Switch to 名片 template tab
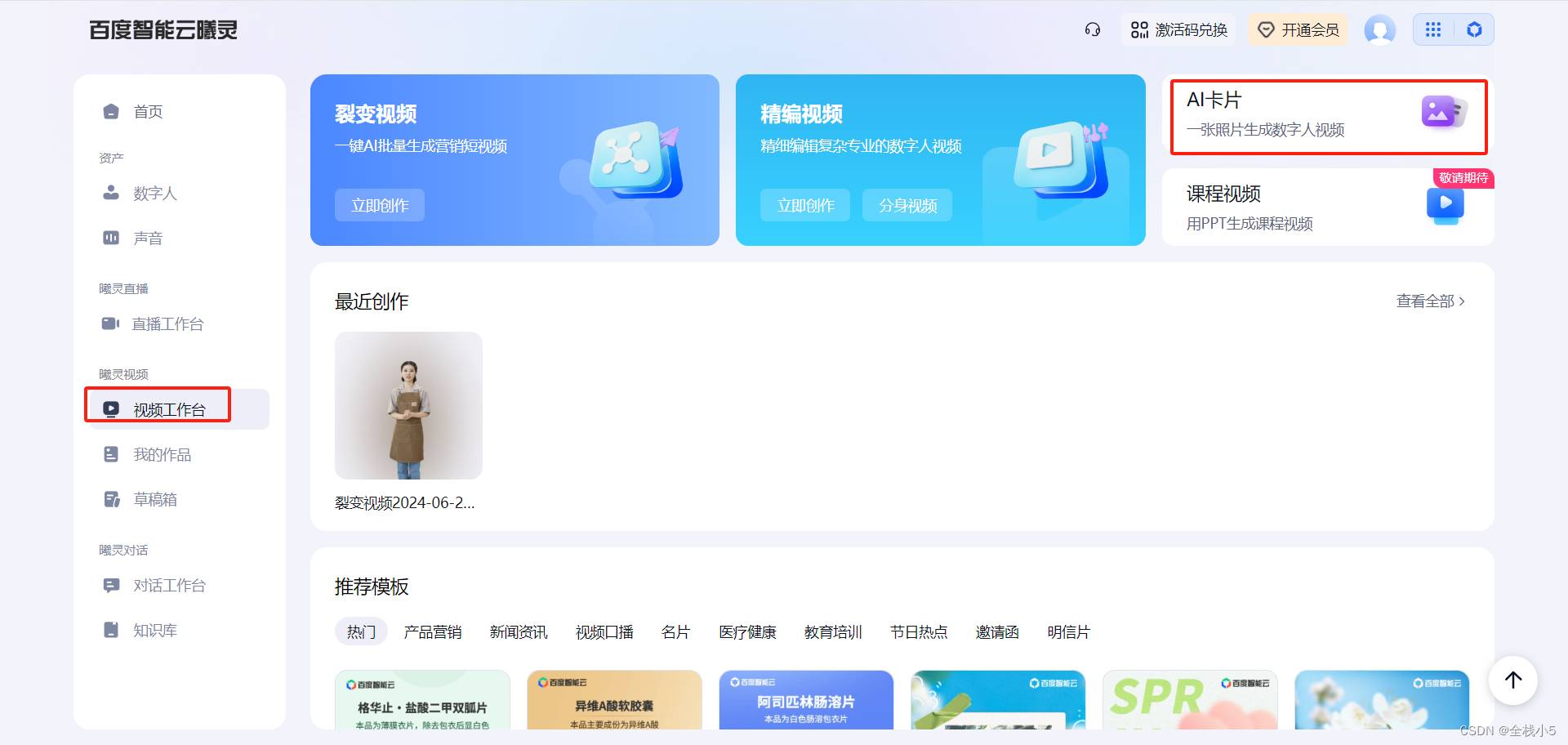The image size is (1568, 745). coord(675,631)
